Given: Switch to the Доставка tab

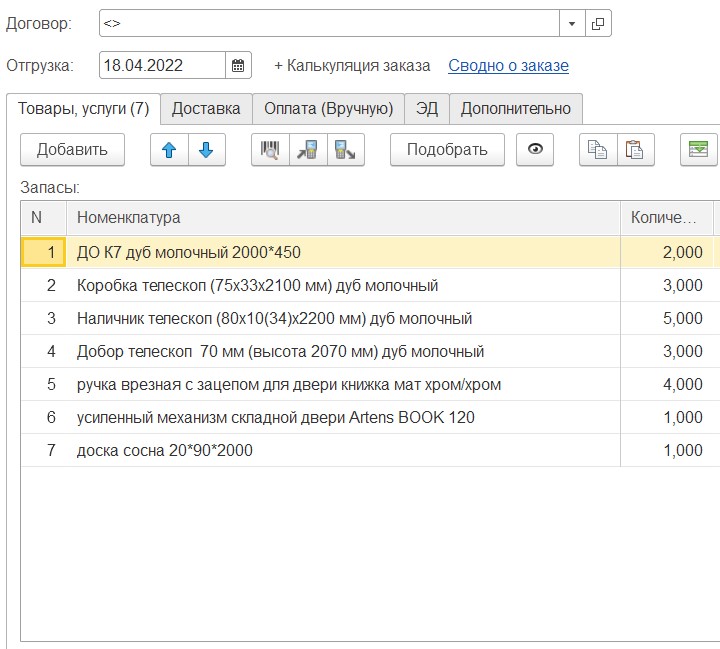Looking at the screenshot, I should click(206, 109).
